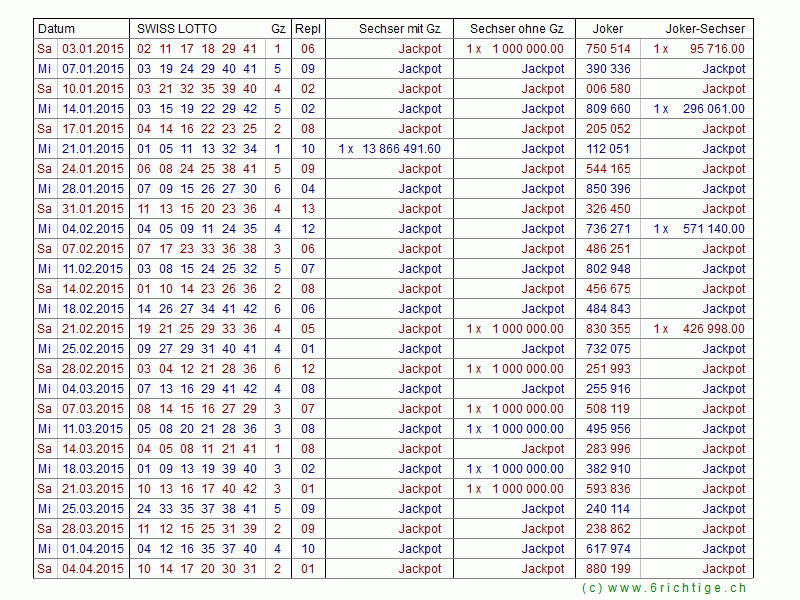Click the 571 140.00 Joker-Sechser prize
800x600 pixels.
(x=712, y=229)
